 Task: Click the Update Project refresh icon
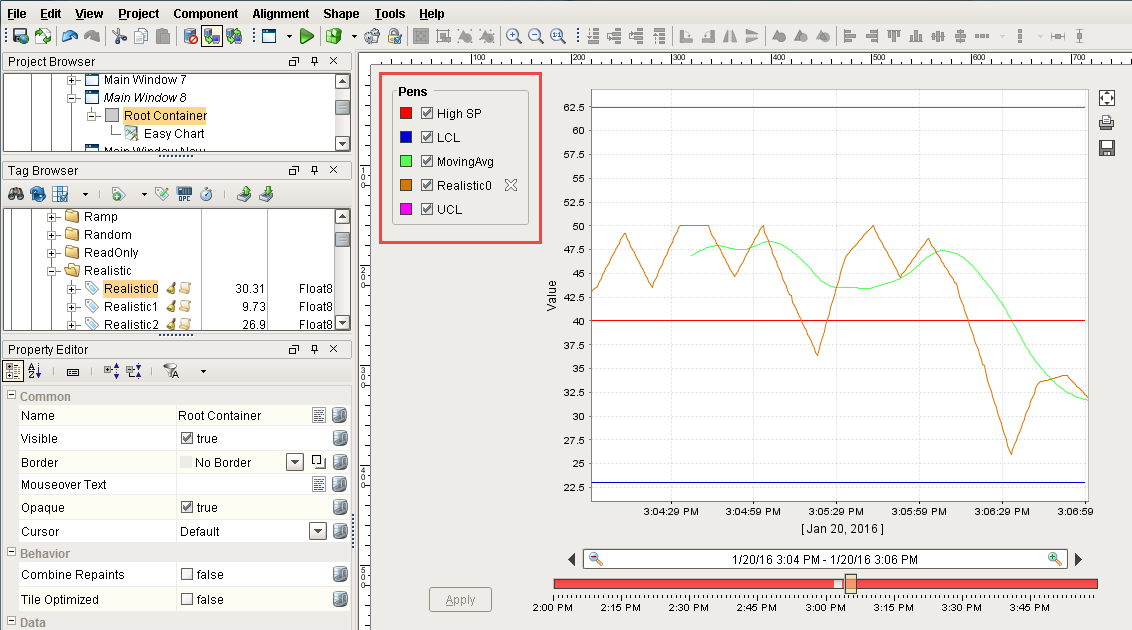tap(43, 36)
